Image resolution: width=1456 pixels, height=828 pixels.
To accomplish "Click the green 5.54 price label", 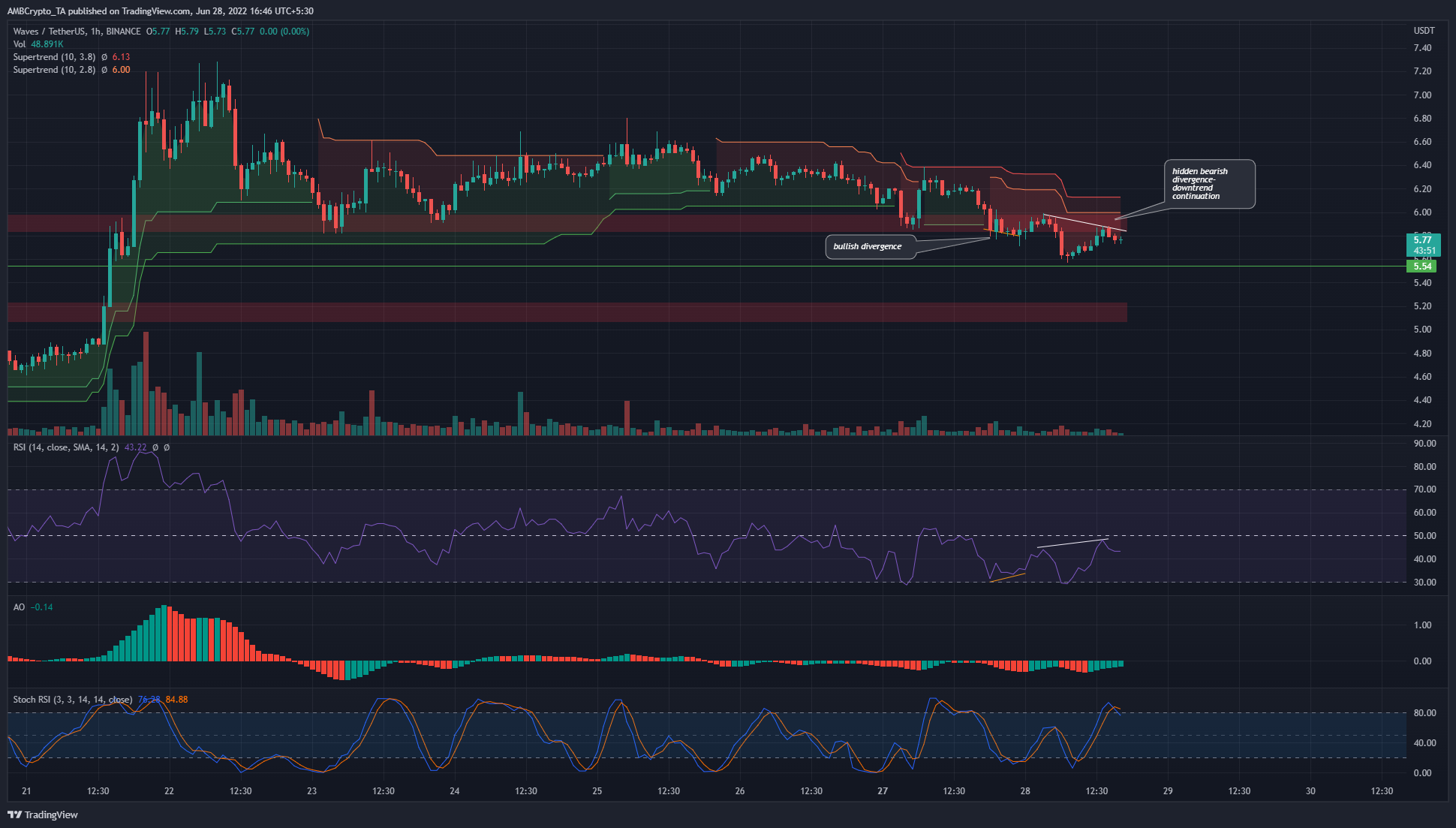I will [x=1422, y=266].
